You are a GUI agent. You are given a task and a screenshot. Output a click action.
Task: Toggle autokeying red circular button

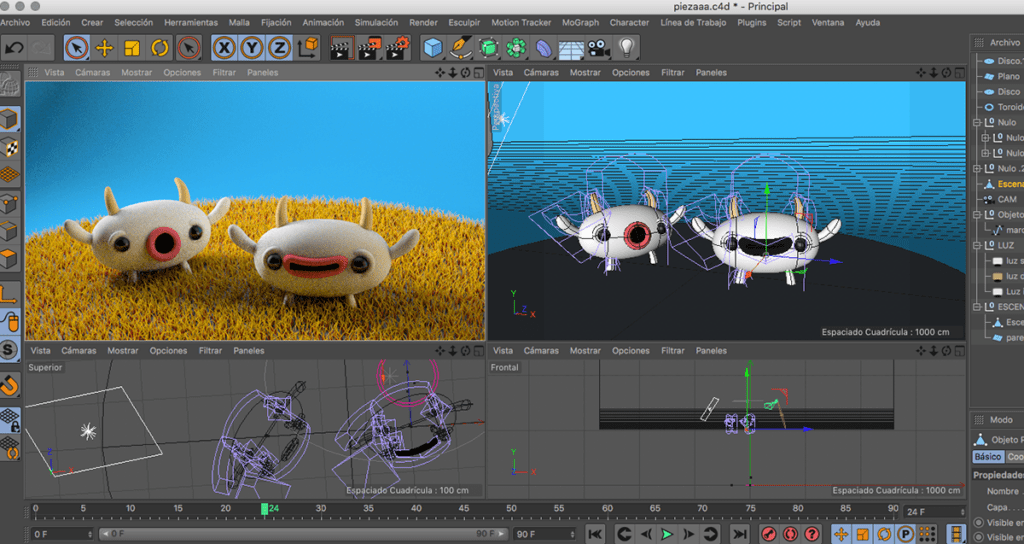[790, 534]
